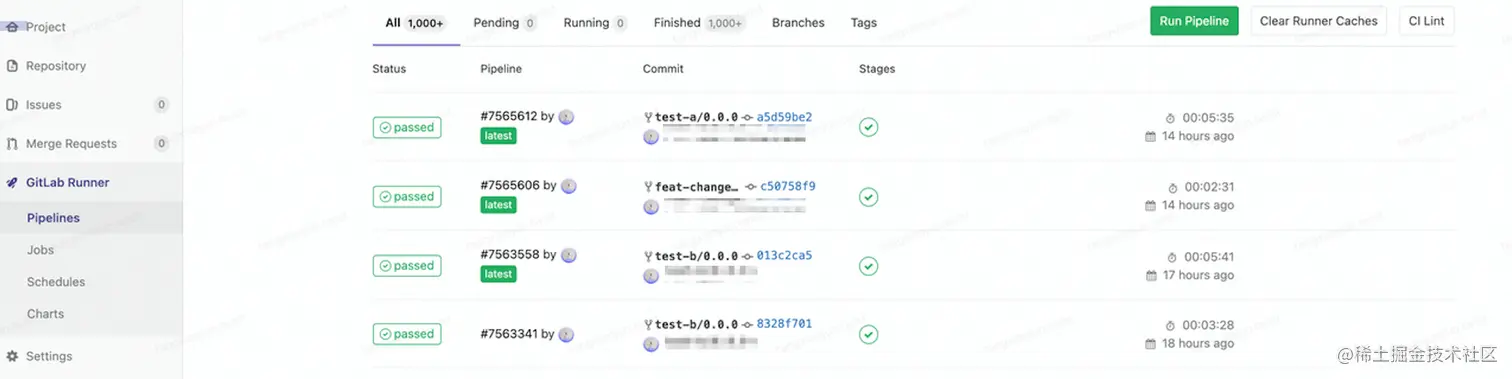Click the Merge Requests sidebar icon

tap(12, 144)
